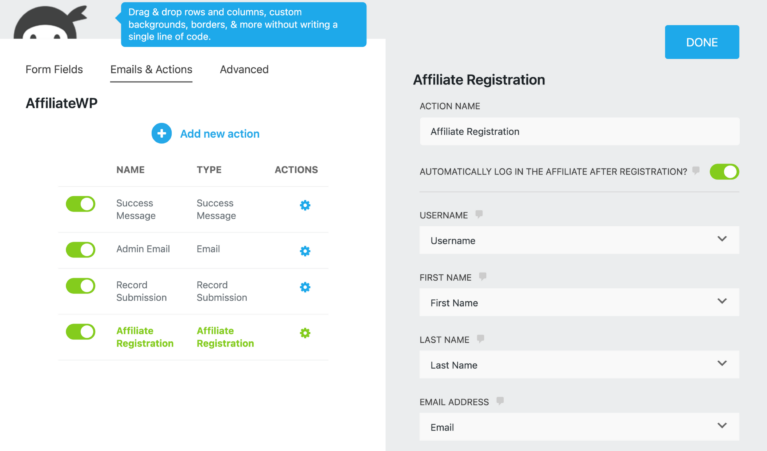Screen dimensions: 767x451
Task: Click the TYPE column header
Action: [x=209, y=170]
